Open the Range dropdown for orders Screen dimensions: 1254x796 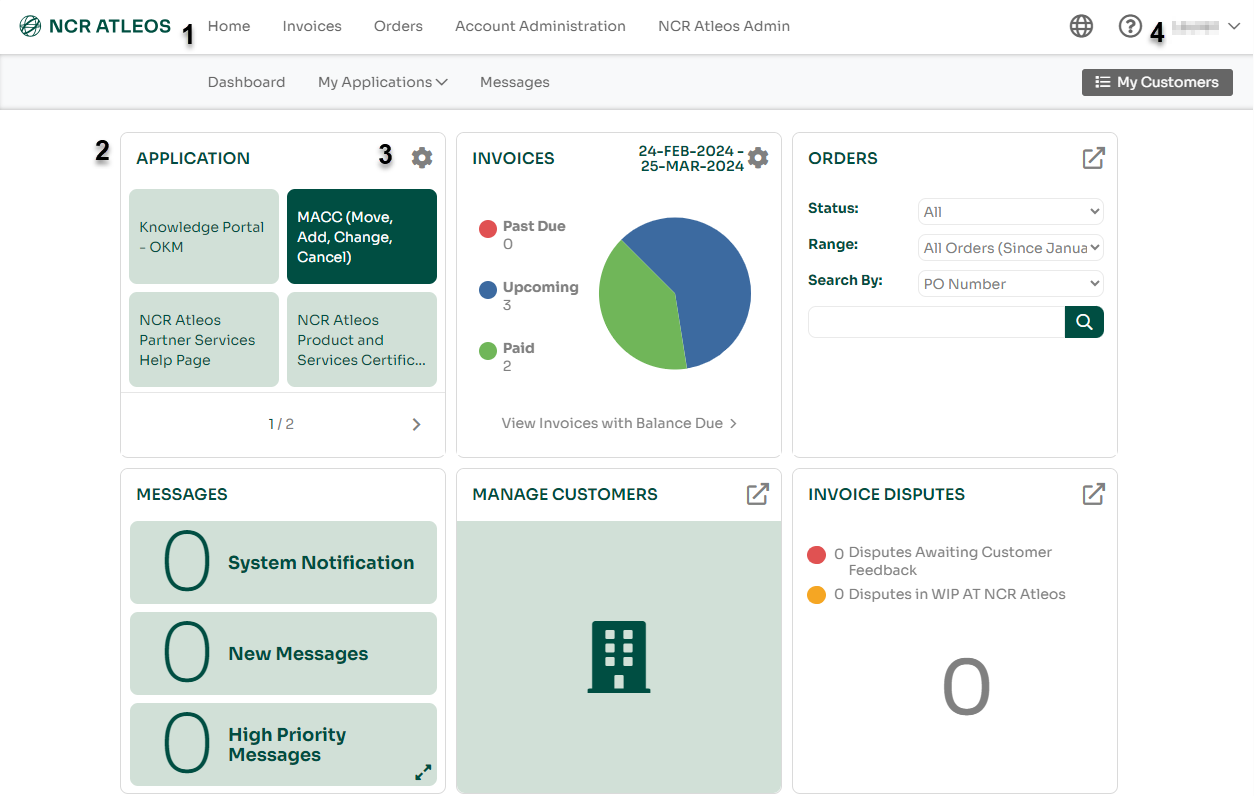pyautogui.click(x=1010, y=247)
